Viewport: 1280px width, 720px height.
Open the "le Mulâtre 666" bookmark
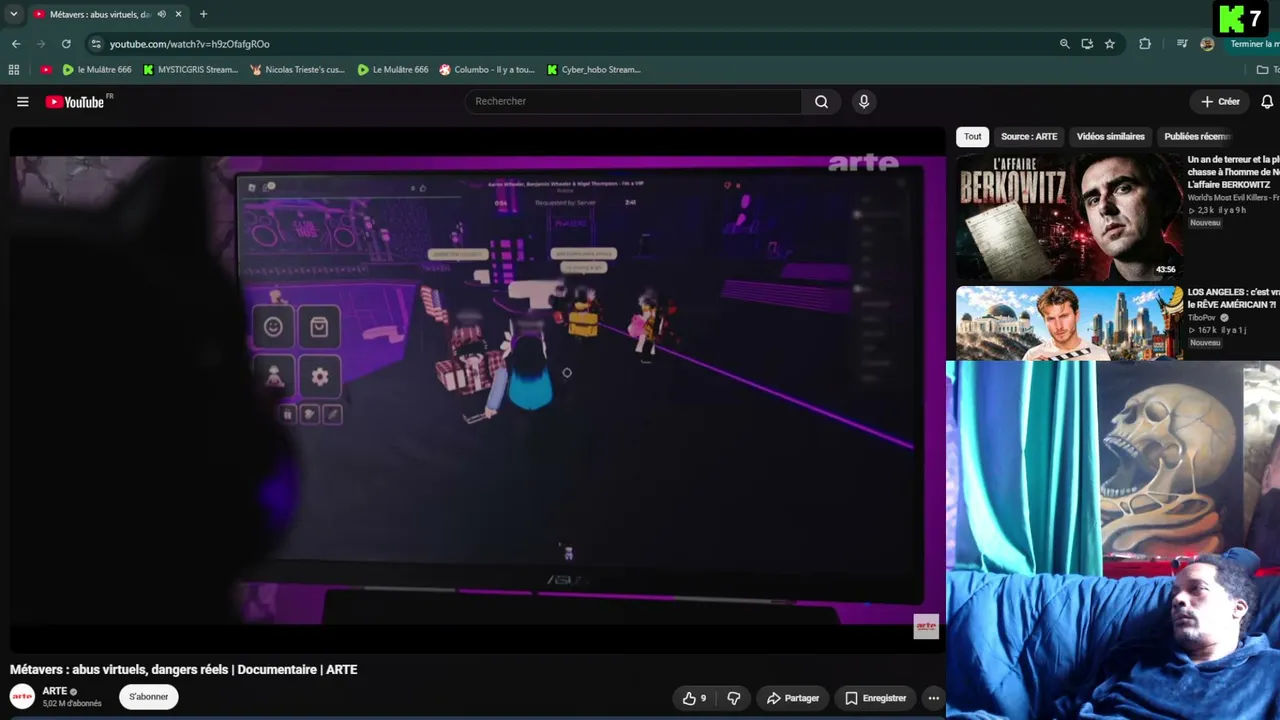coord(97,70)
